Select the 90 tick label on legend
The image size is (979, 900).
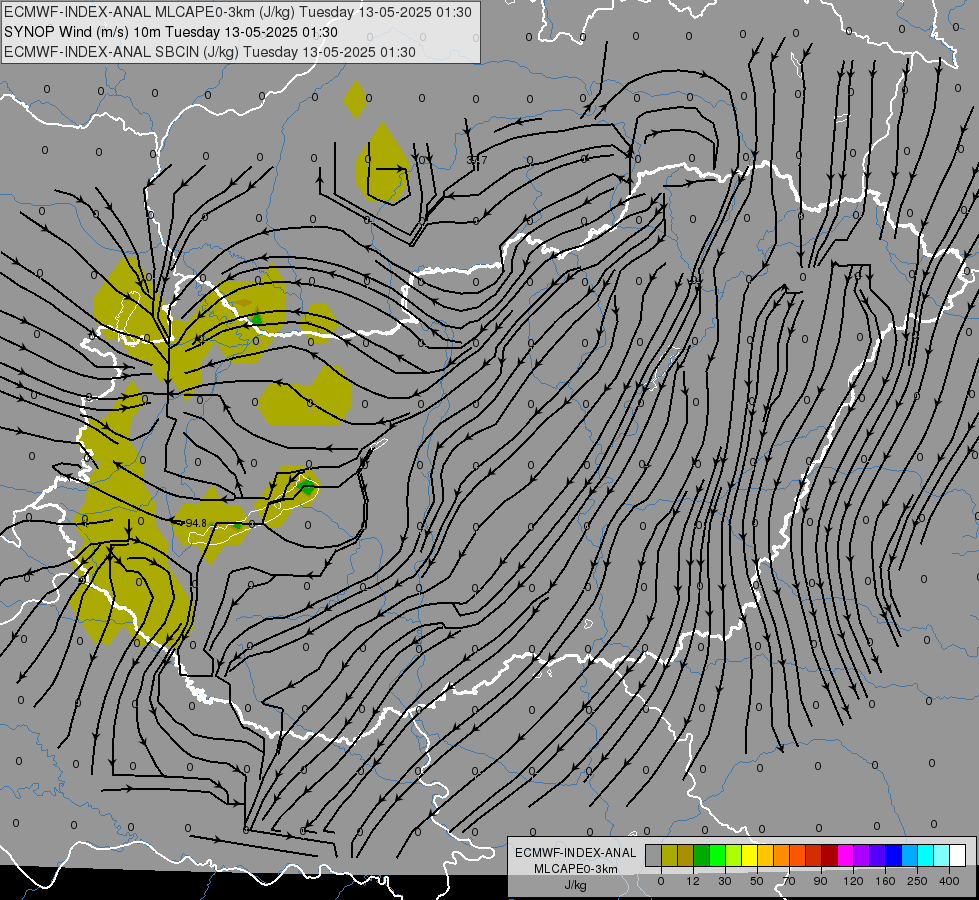tap(821, 881)
